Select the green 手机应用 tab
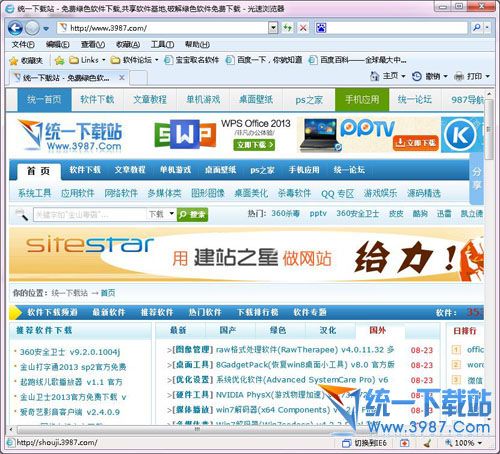The image size is (500, 454). tap(362, 99)
